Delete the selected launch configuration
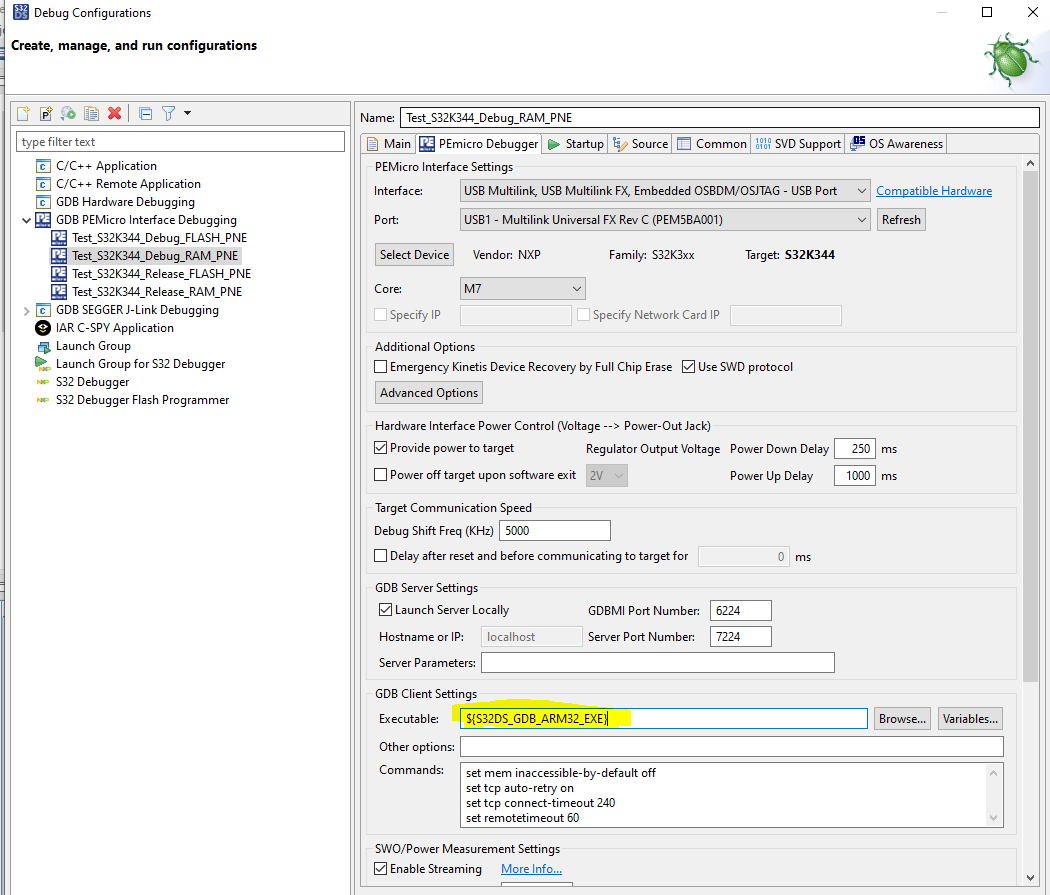 (113, 112)
